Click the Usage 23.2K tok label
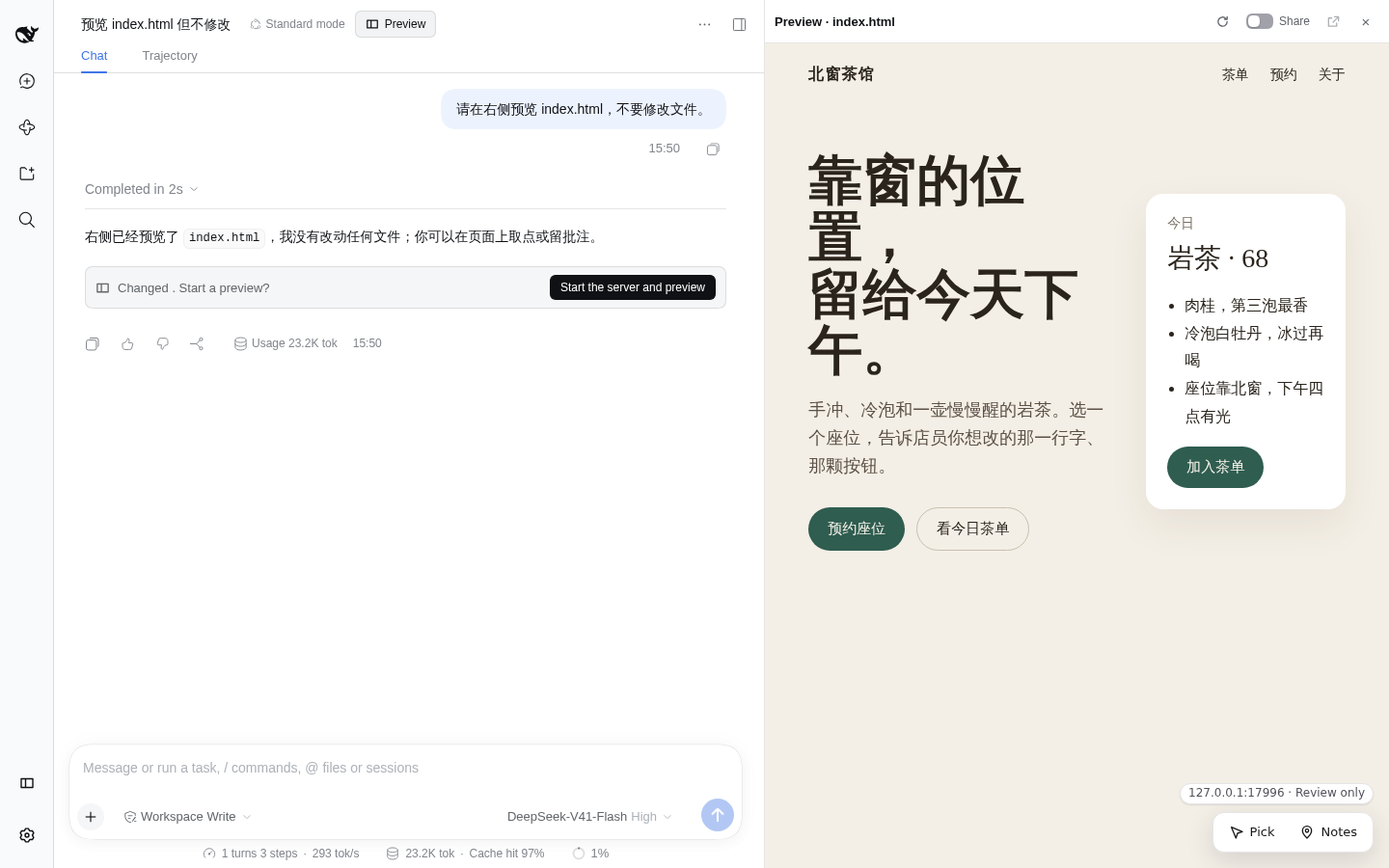 click(x=286, y=343)
